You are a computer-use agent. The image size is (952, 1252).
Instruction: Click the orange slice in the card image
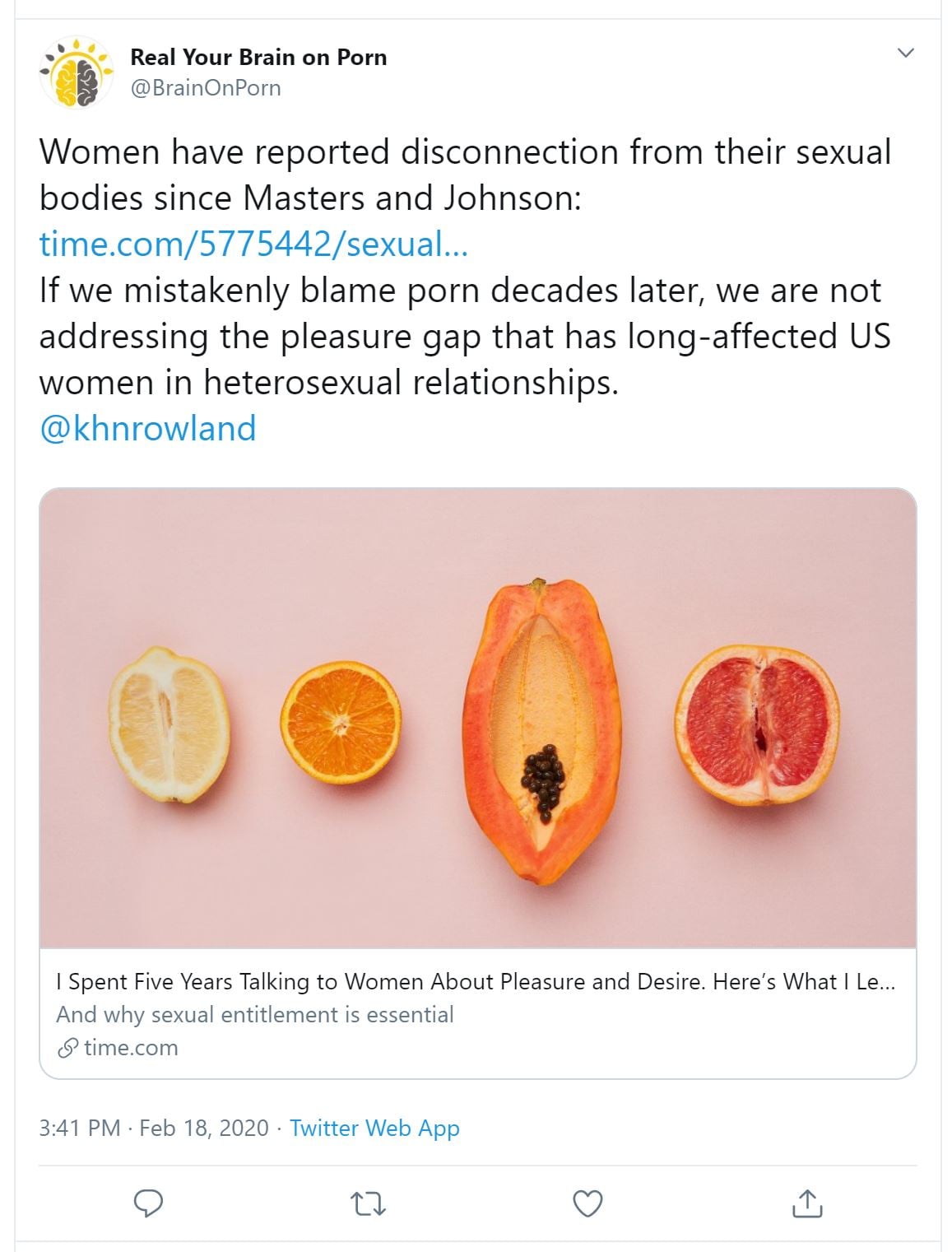point(341,724)
